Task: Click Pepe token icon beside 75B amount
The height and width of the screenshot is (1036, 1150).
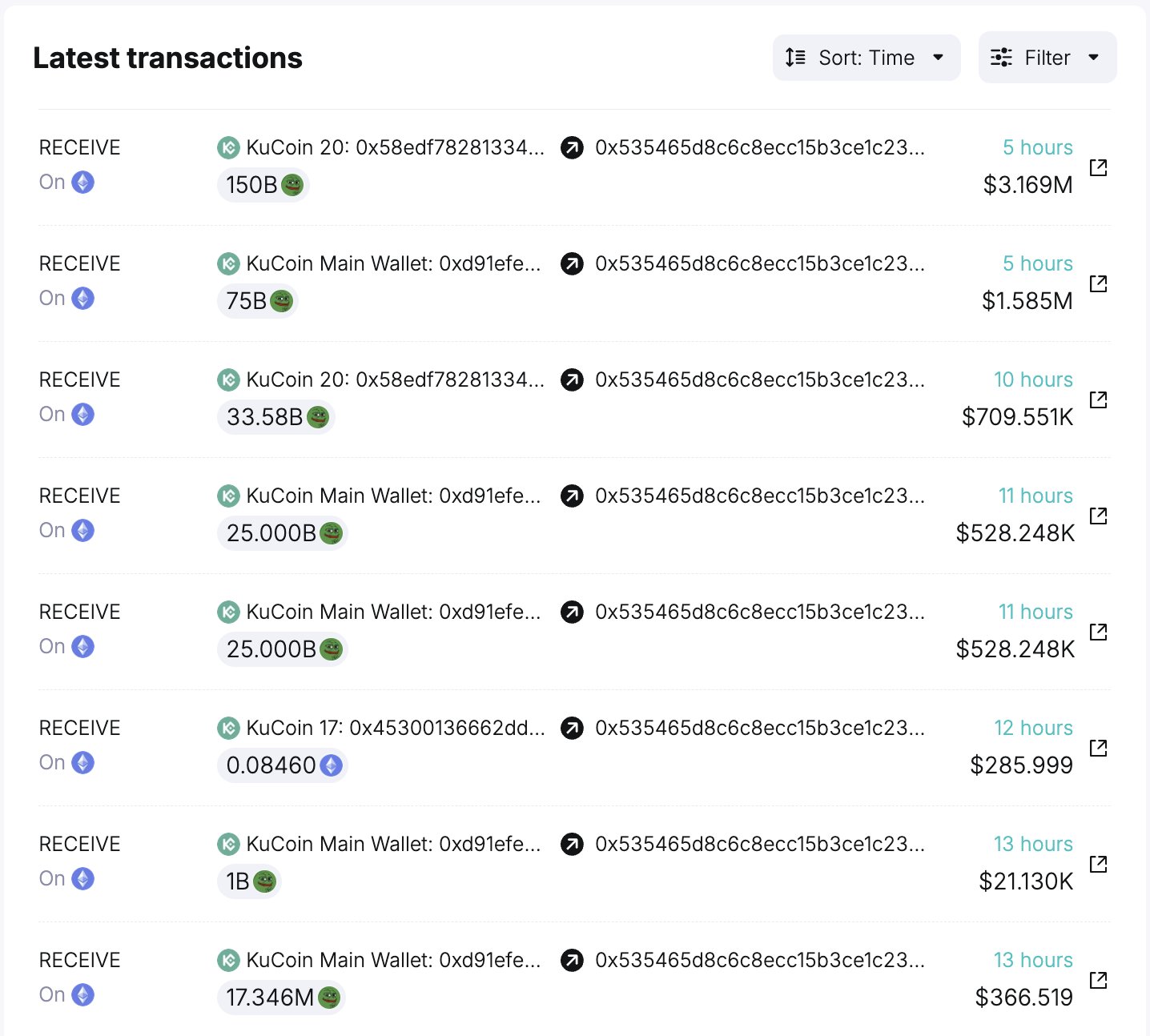Action: [x=281, y=301]
